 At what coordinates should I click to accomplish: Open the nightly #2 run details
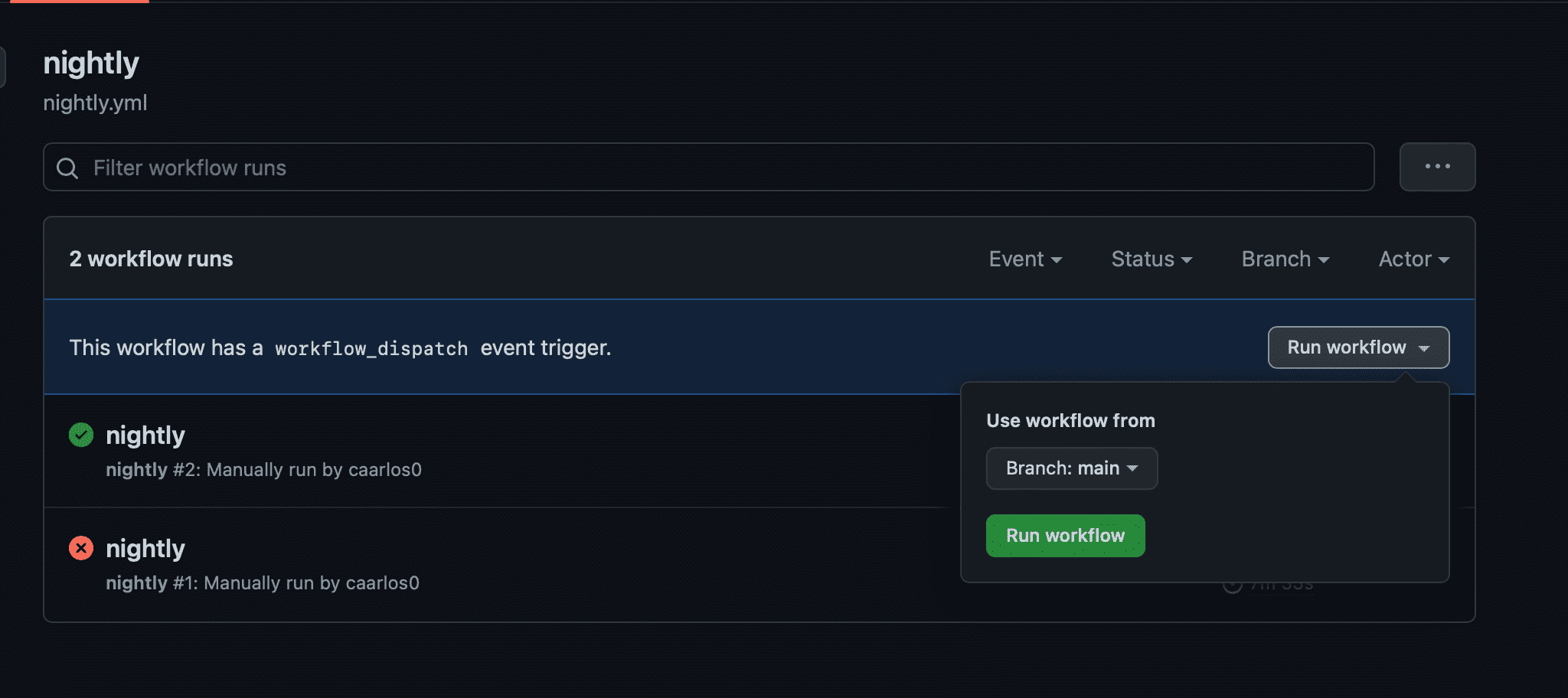[x=145, y=434]
